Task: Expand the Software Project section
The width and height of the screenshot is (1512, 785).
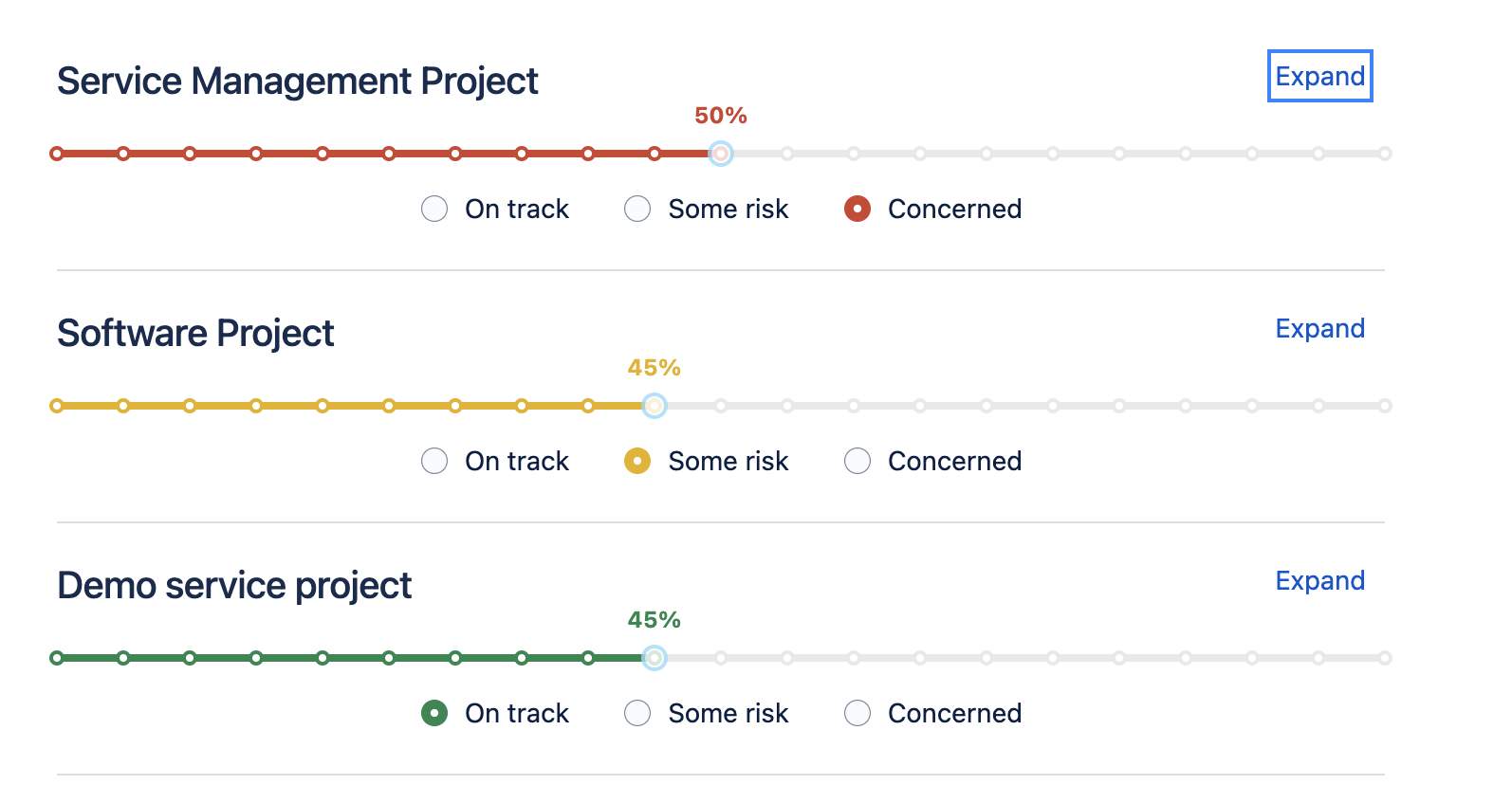Action: [1319, 328]
